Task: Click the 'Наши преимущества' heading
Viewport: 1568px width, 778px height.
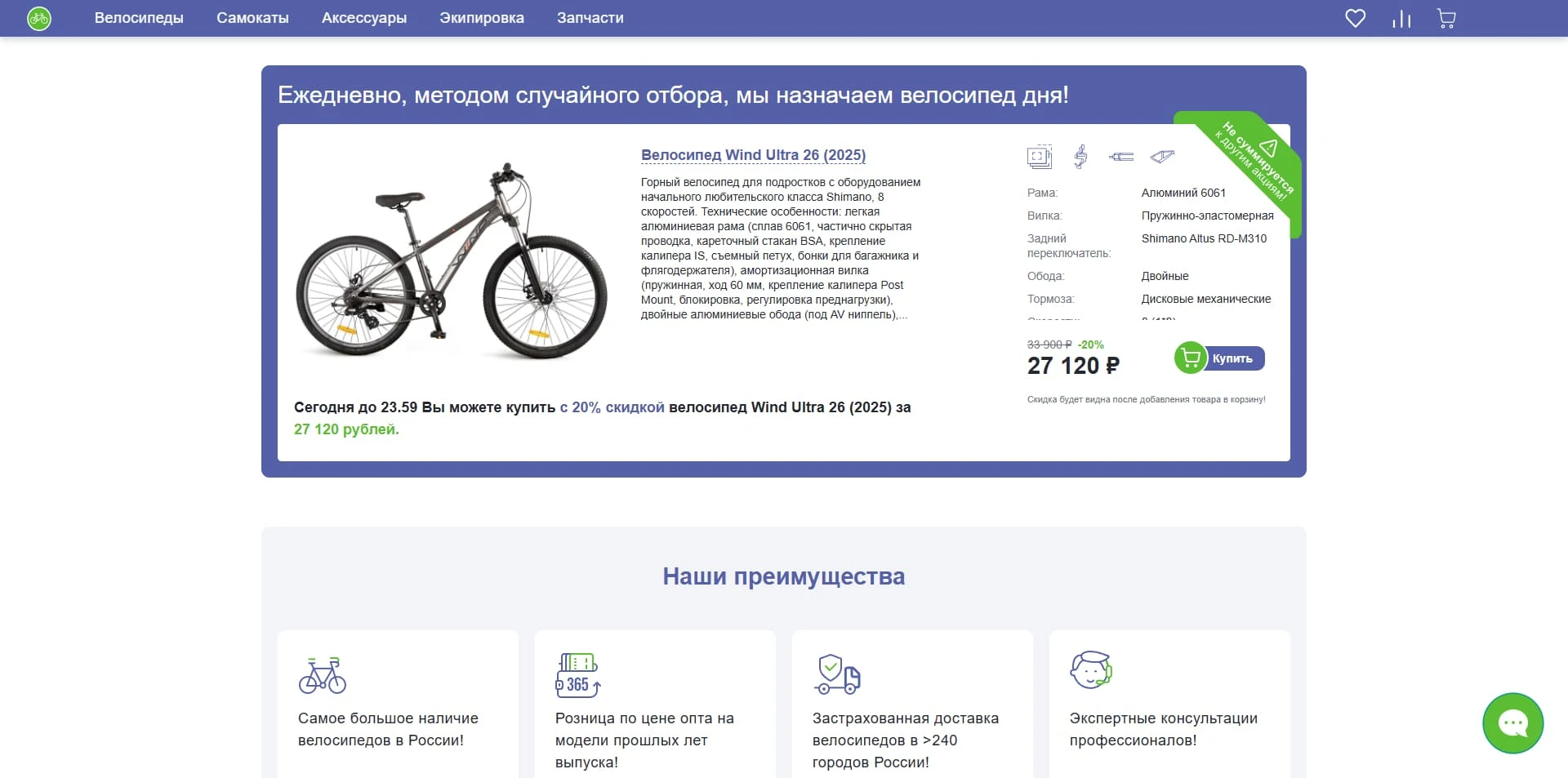Action: pos(784,576)
